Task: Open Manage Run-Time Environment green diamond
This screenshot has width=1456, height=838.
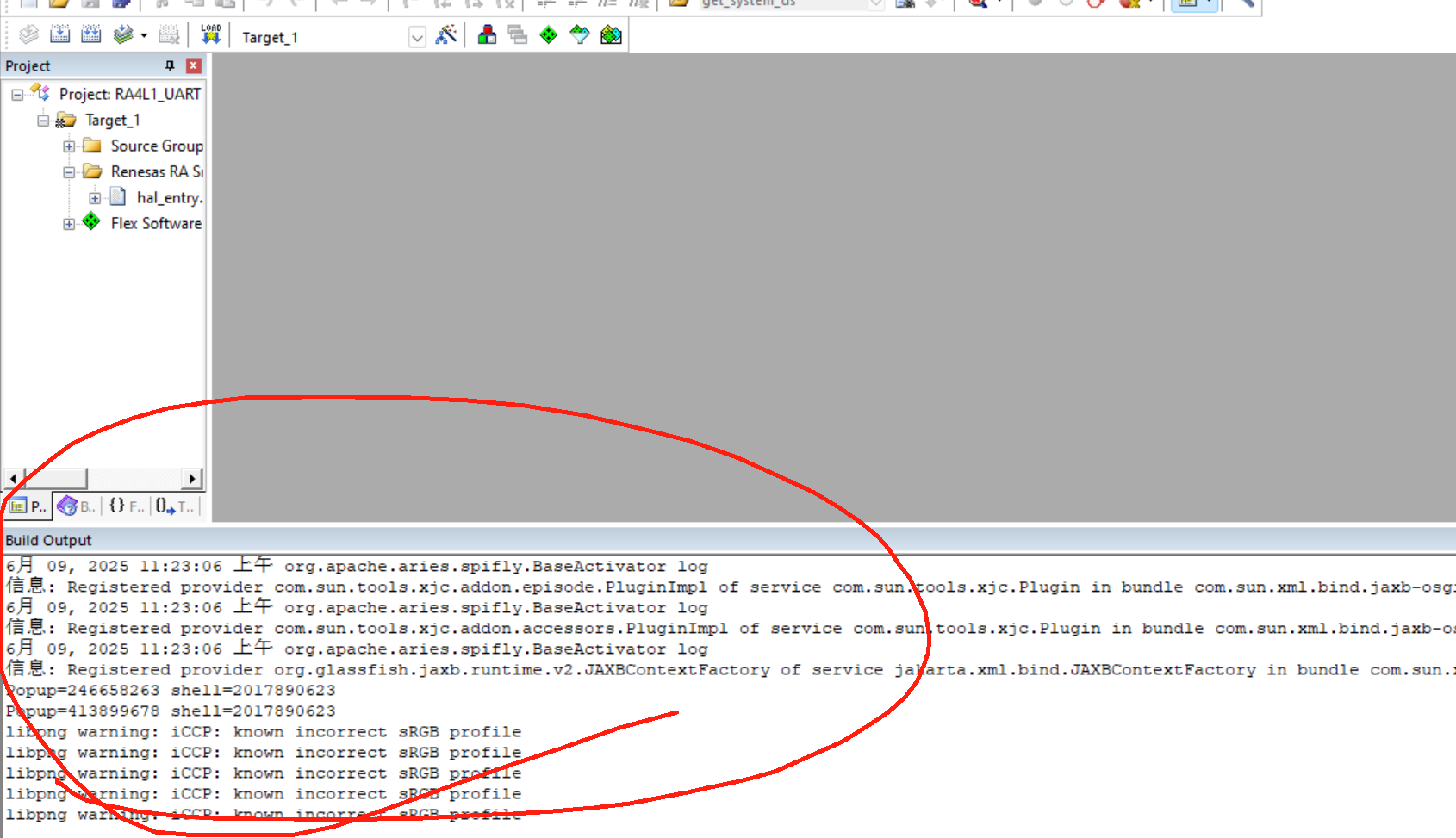Action: [549, 34]
